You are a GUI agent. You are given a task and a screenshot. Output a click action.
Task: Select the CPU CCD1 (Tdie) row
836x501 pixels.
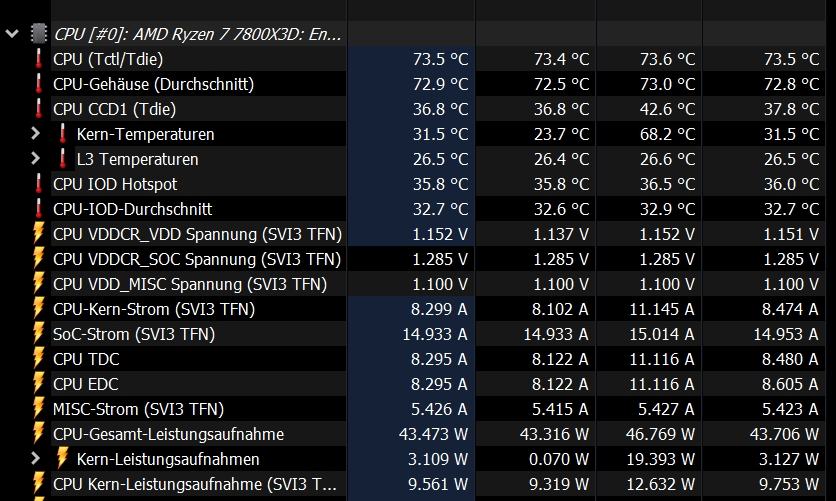pyautogui.click(x=115, y=109)
